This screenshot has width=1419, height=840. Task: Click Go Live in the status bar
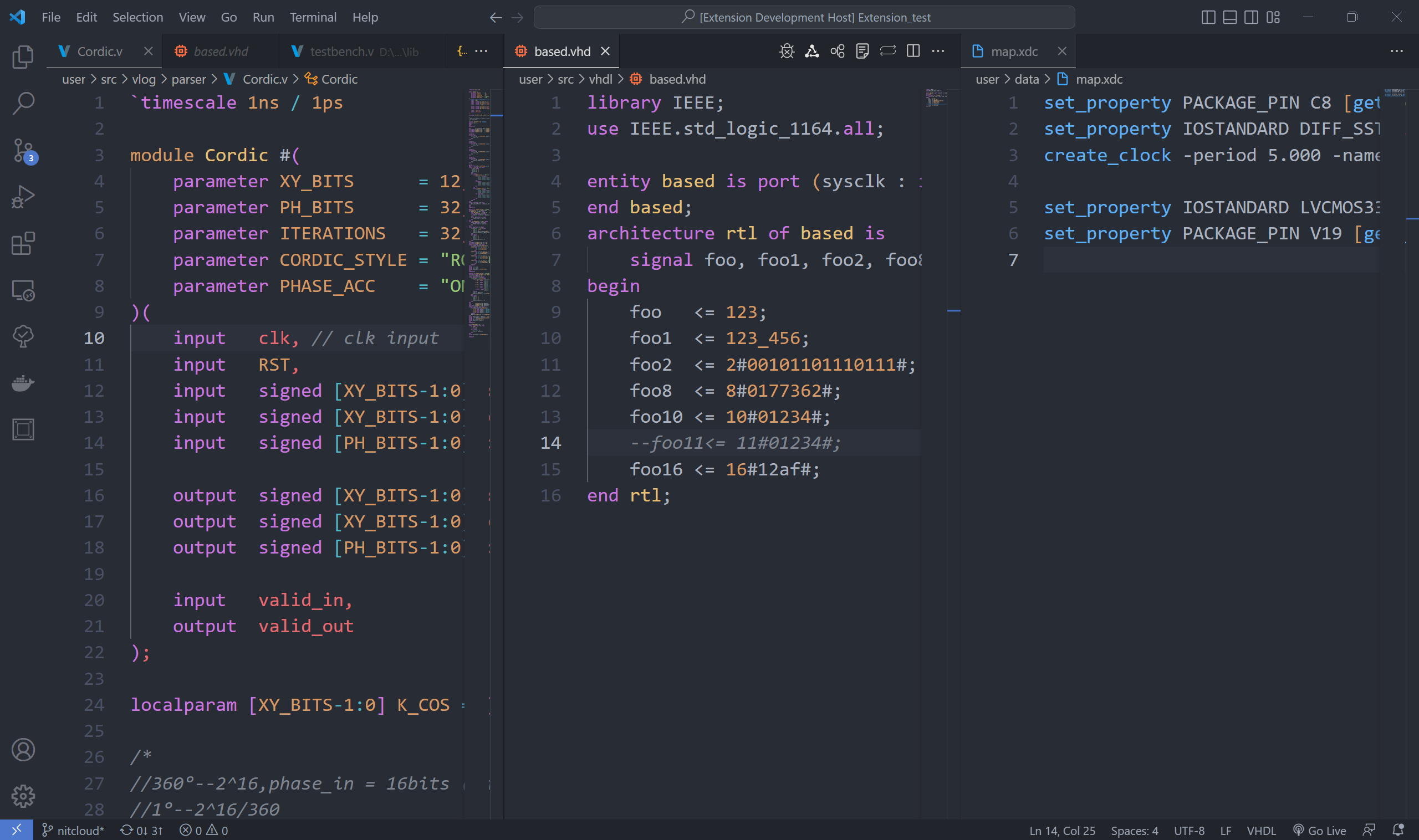[1319, 831]
